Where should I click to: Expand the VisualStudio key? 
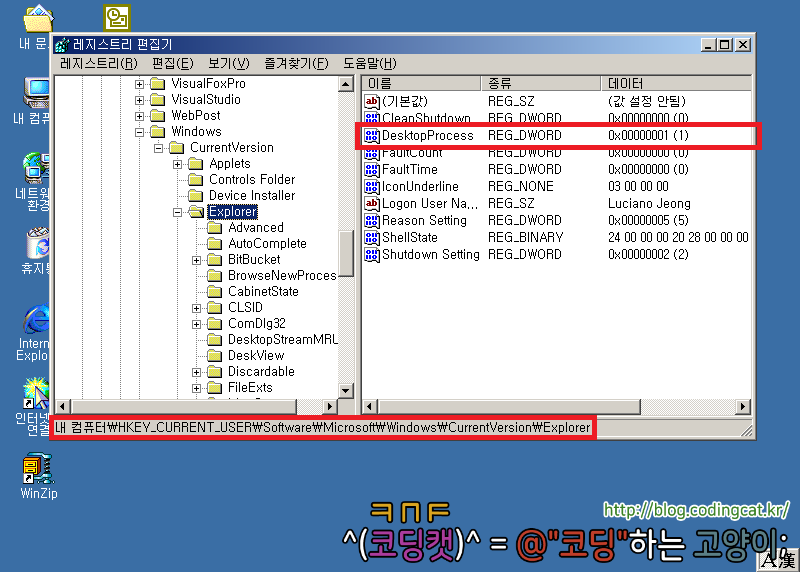click(139, 100)
